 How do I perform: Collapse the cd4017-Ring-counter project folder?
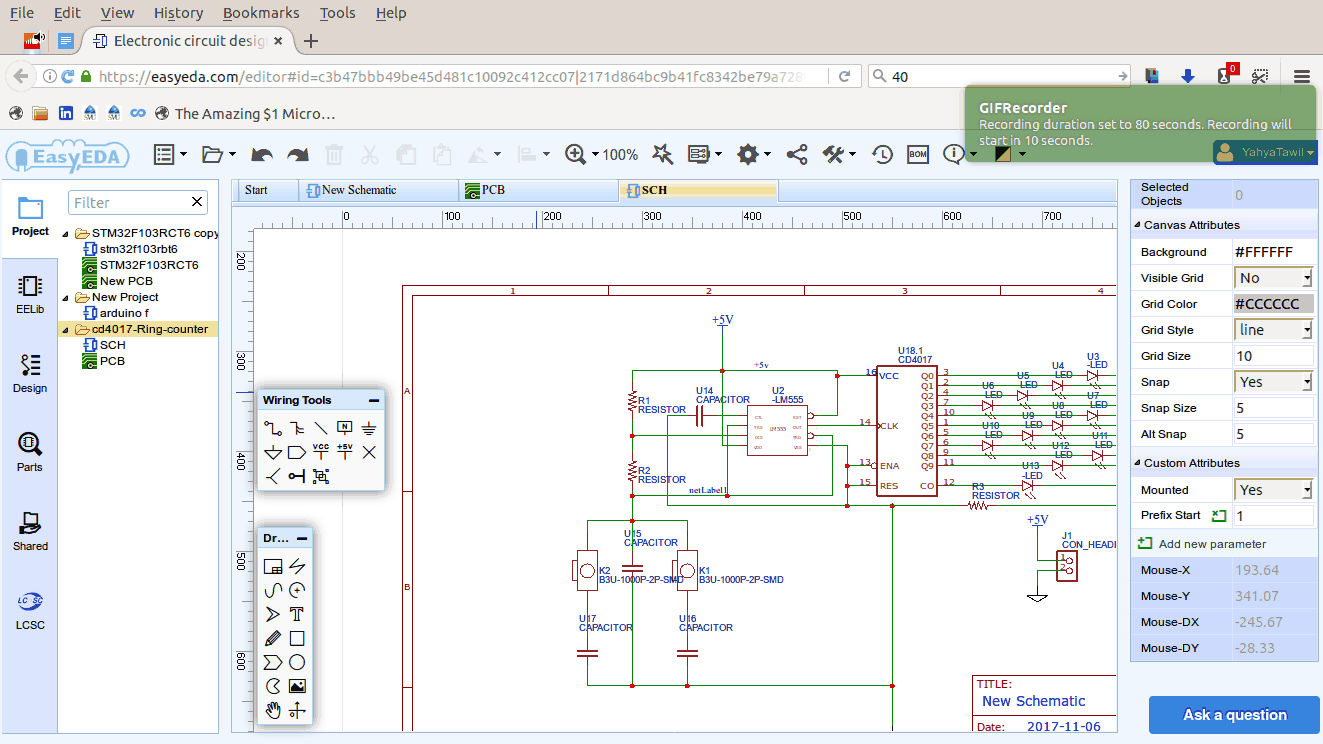coord(66,328)
